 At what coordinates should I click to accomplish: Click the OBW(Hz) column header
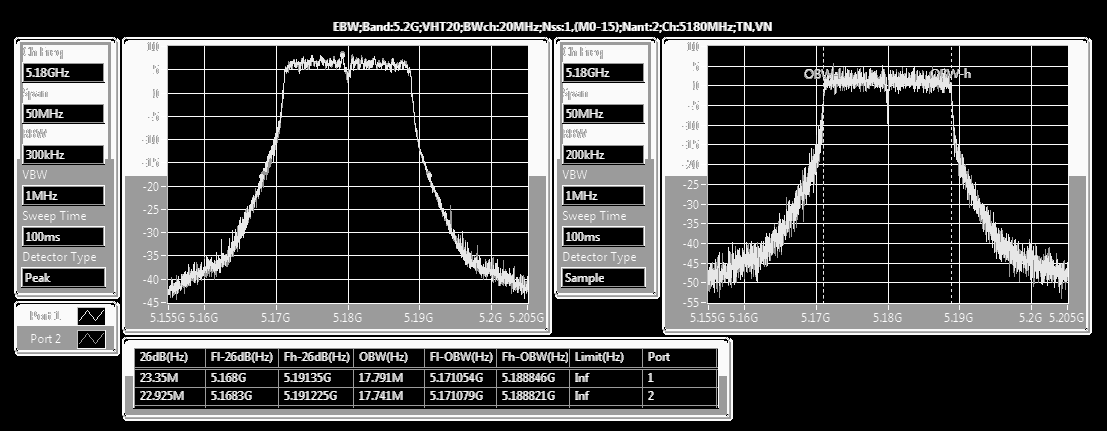(x=389, y=358)
